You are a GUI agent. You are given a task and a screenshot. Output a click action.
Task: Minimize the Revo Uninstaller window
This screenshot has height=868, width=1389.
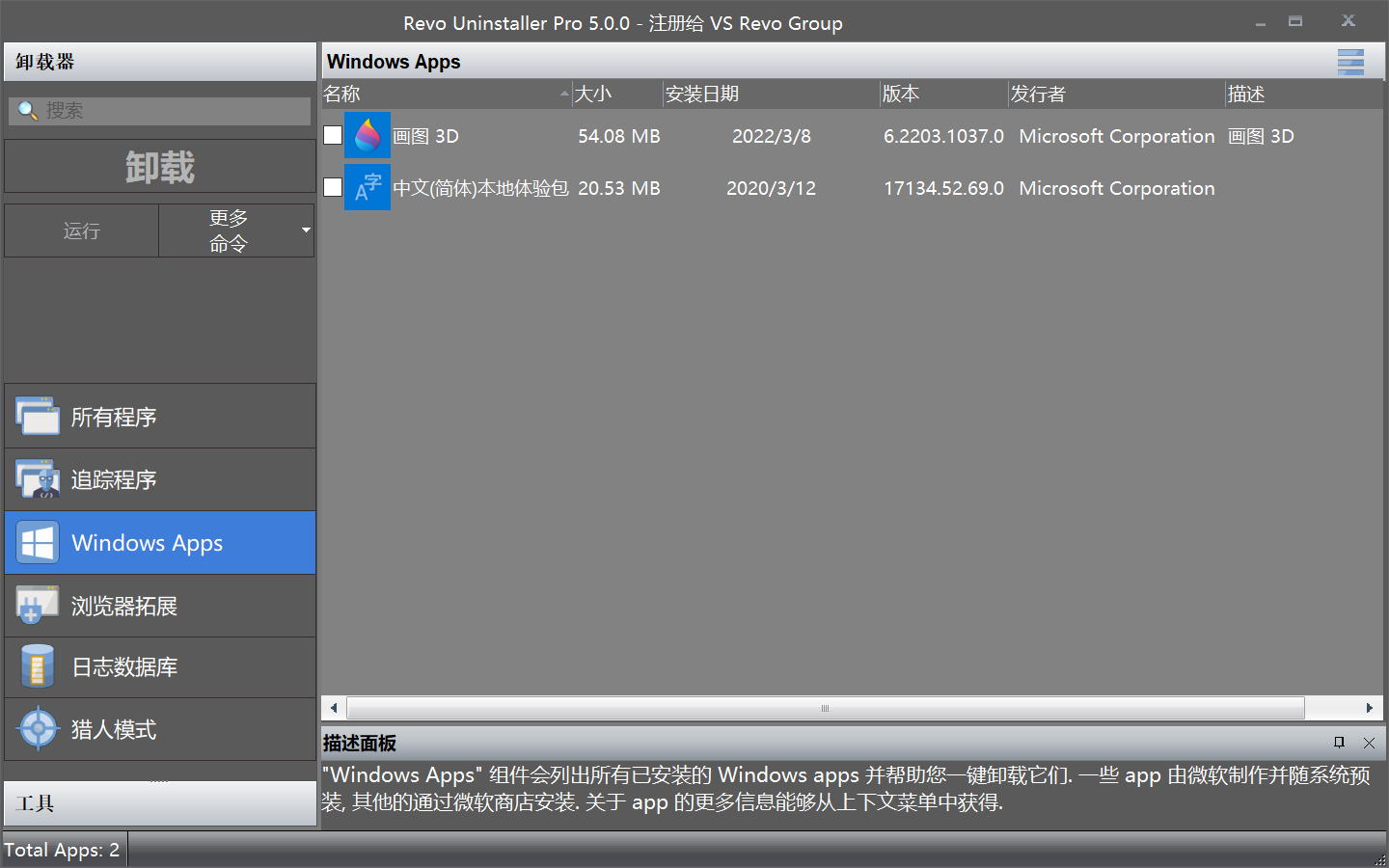(1260, 22)
